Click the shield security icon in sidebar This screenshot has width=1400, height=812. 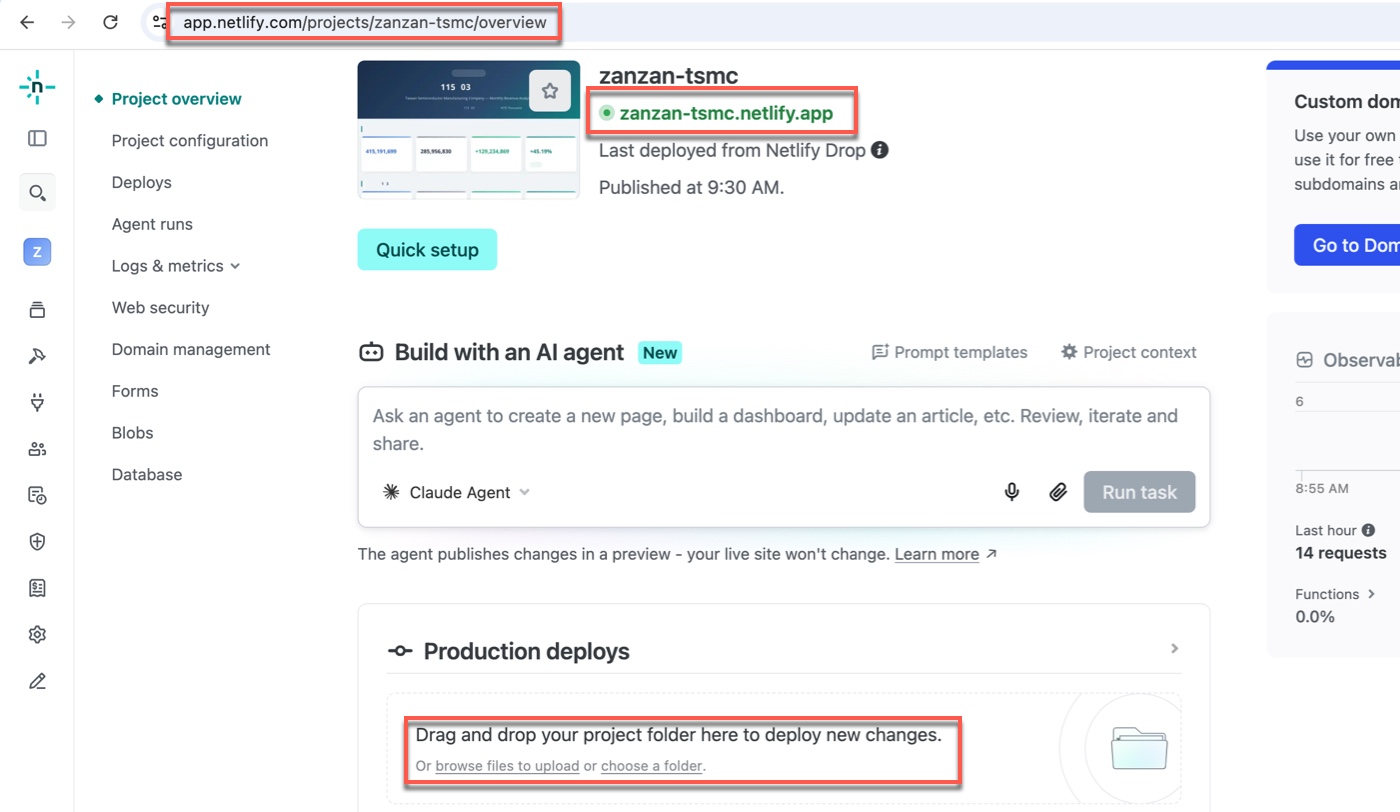click(x=37, y=542)
